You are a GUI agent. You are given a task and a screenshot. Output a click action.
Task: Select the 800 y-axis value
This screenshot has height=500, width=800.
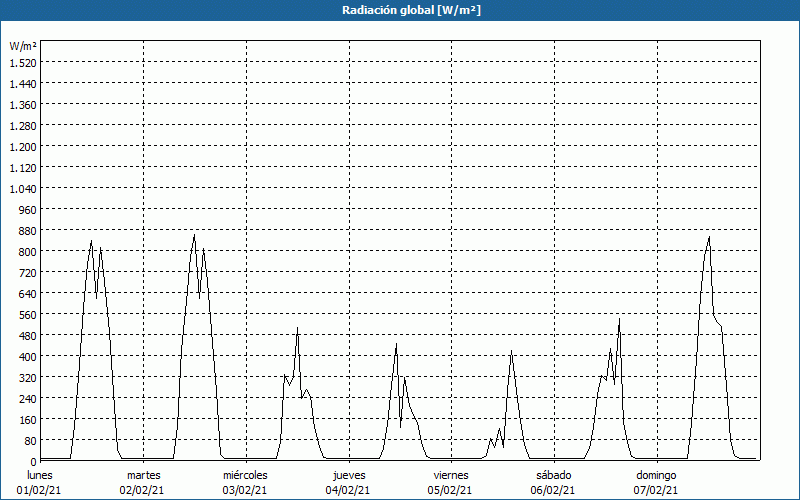pos(28,252)
